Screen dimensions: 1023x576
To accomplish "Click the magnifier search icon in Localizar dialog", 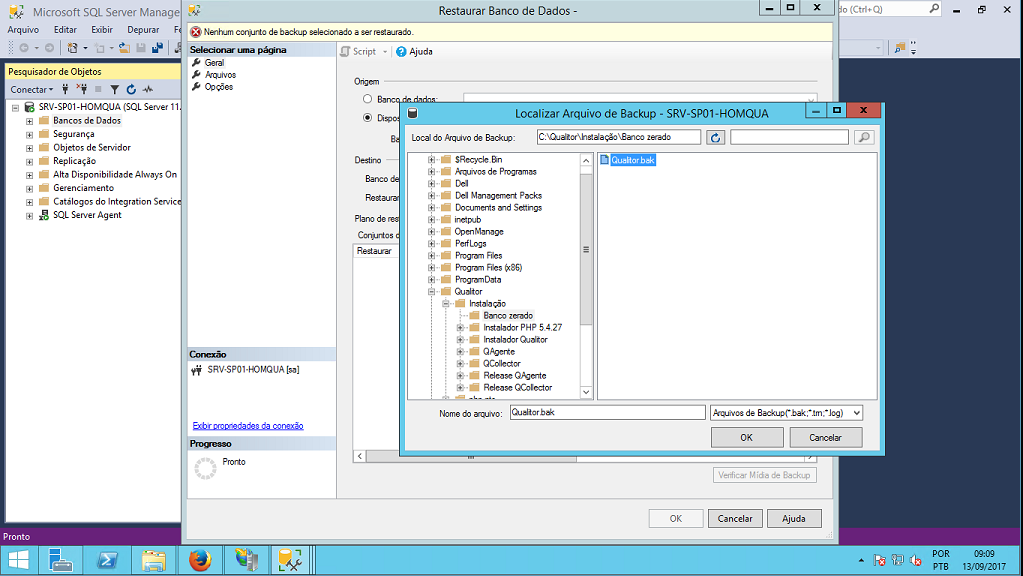I will tap(864, 137).
